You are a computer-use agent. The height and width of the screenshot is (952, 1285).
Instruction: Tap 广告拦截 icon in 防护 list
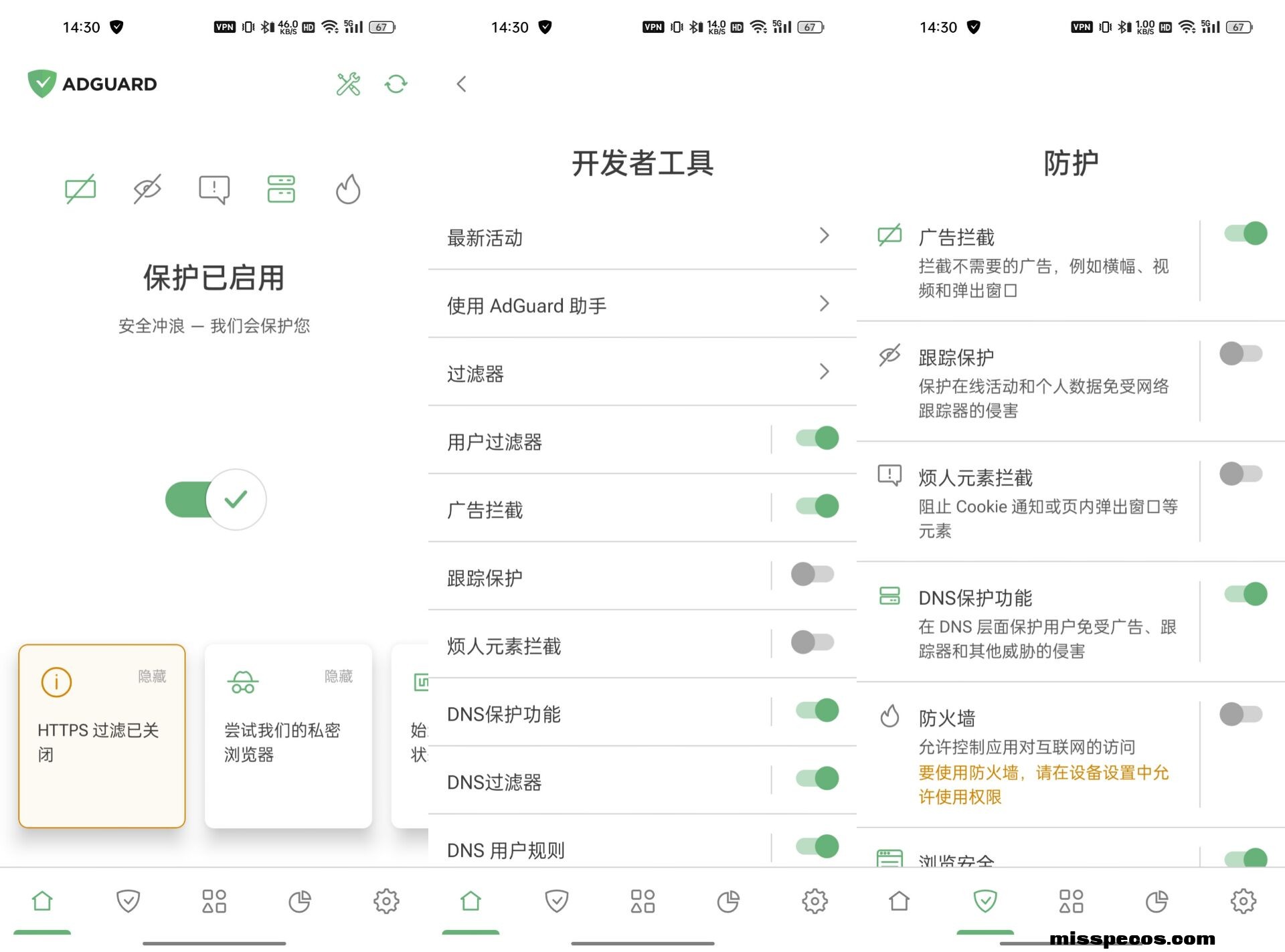click(889, 235)
